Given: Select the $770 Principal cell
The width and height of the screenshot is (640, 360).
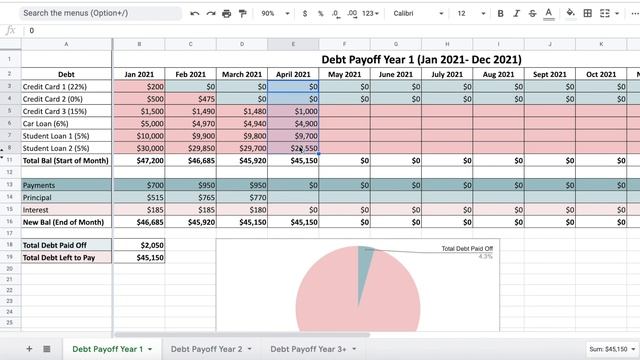Looking at the screenshot, I should click(242, 198).
